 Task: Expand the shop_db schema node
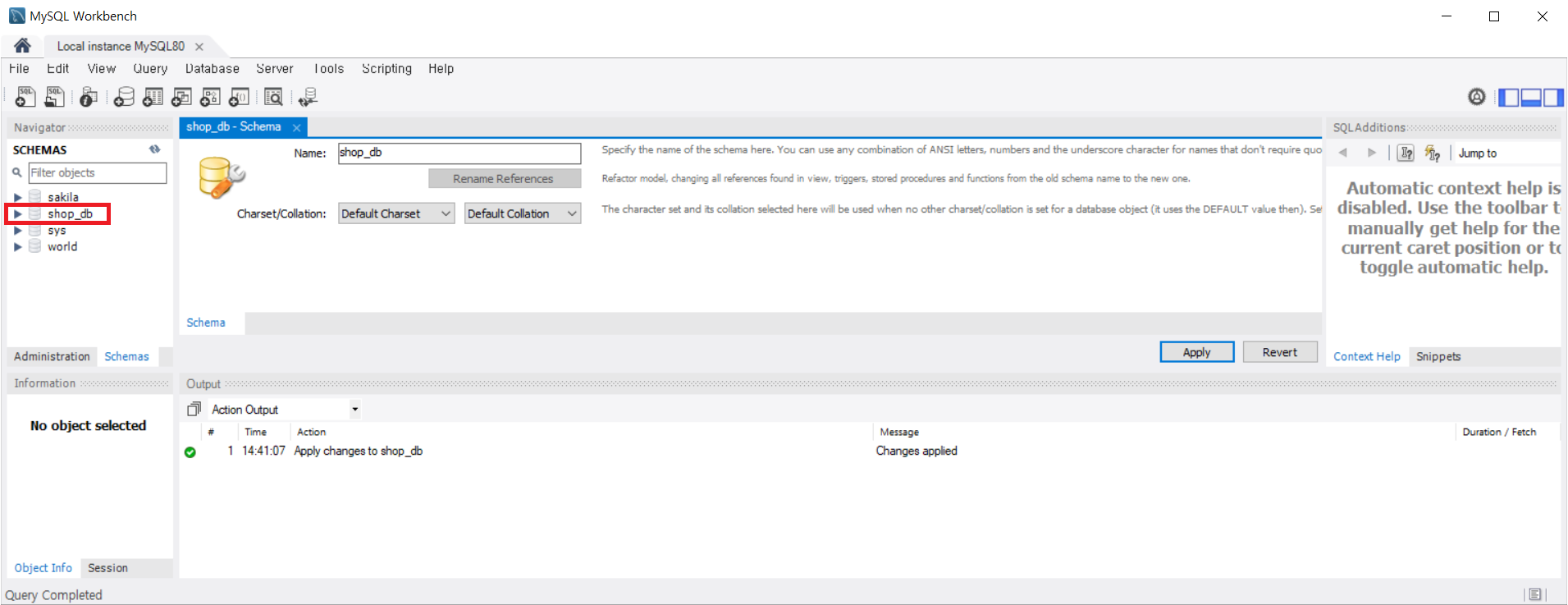17,213
